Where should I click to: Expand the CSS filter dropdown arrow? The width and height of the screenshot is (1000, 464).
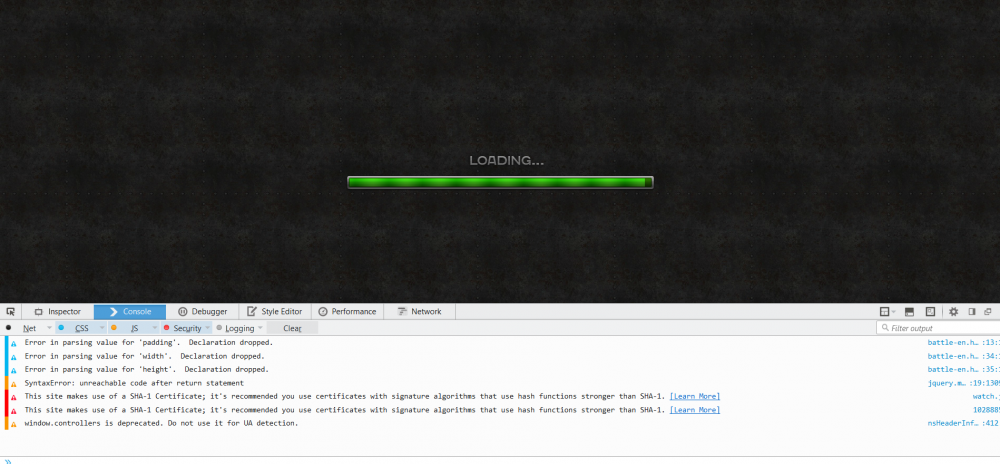coord(102,328)
